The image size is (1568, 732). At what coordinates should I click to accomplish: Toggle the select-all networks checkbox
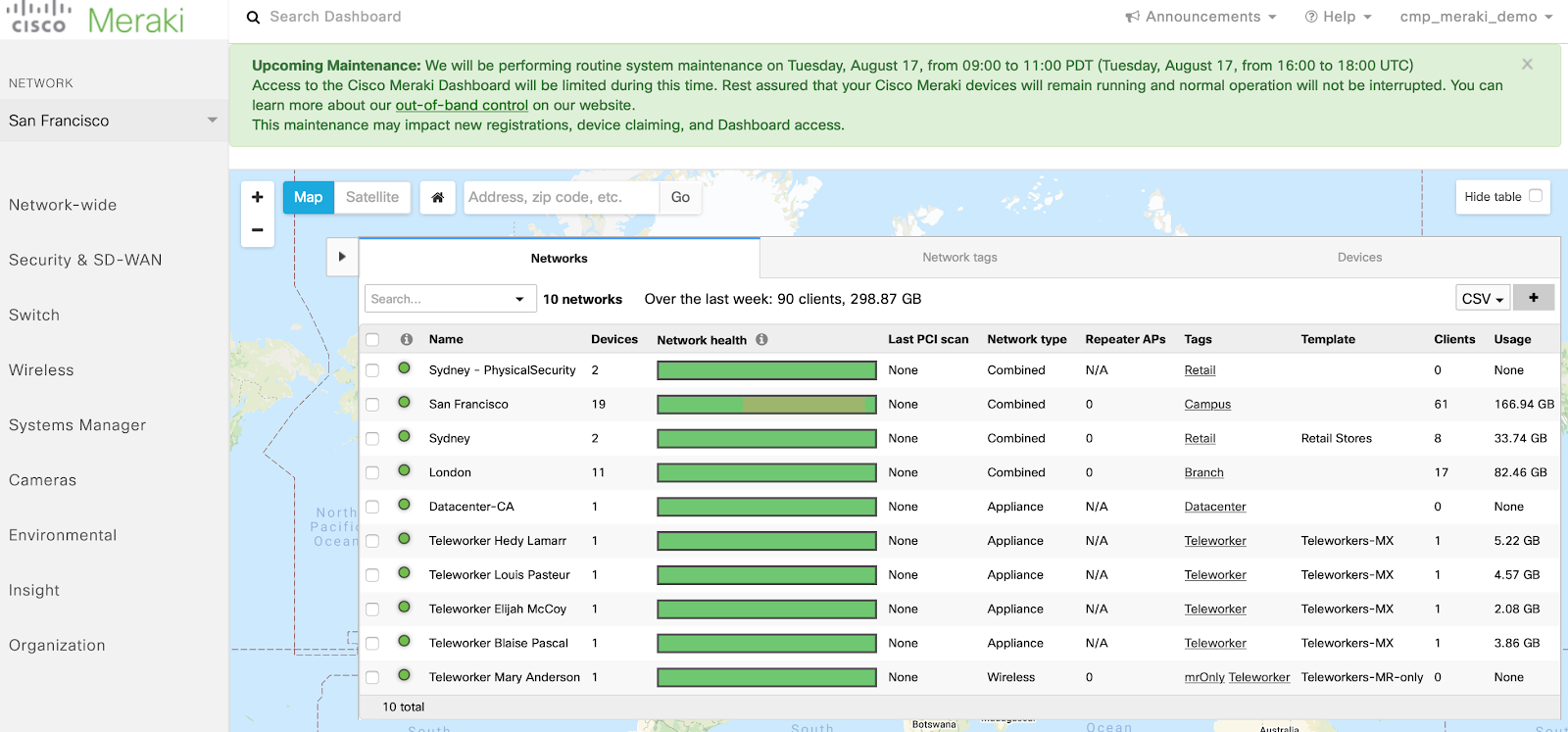click(x=372, y=340)
